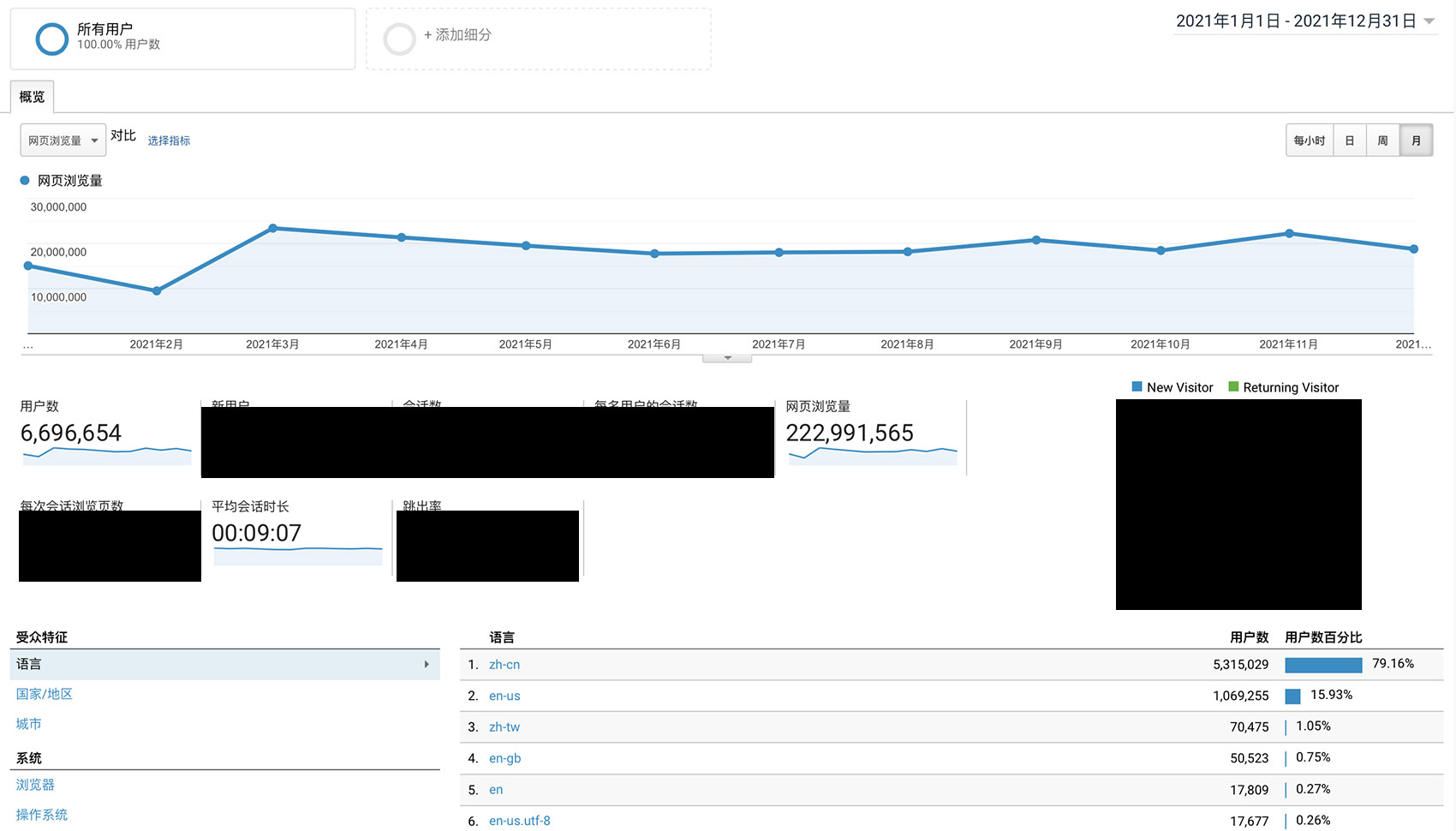Set chart granularity to 日

[x=1349, y=140]
